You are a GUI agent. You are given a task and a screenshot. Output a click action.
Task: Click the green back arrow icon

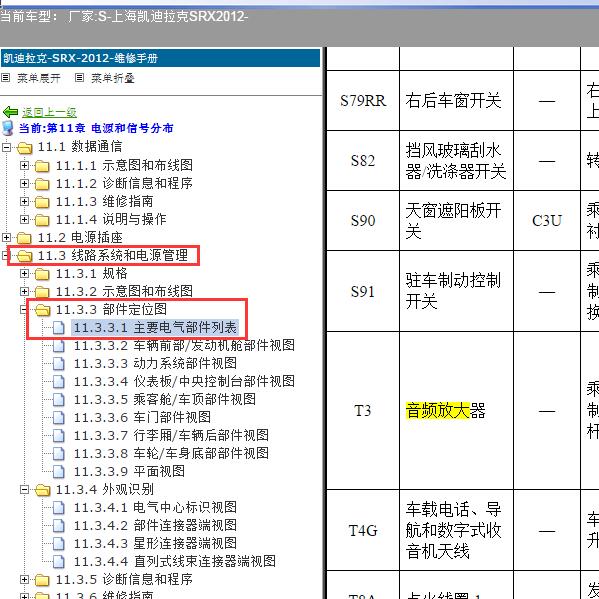10,112
